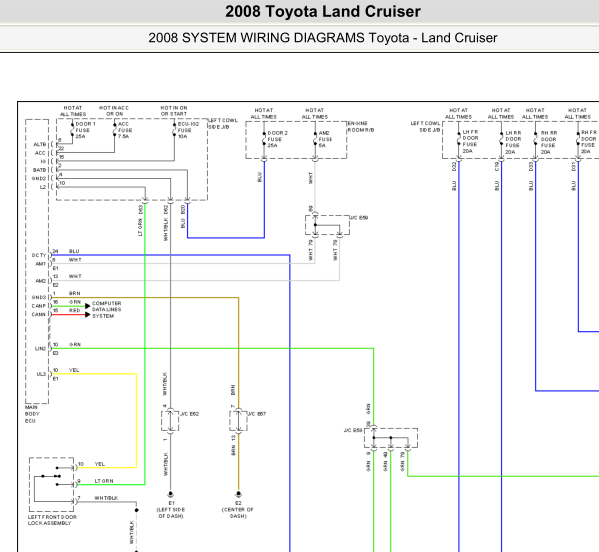Click the '2008 Toyota Land Cruiser' title
The height and width of the screenshot is (552, 599).
coord(322,11)
